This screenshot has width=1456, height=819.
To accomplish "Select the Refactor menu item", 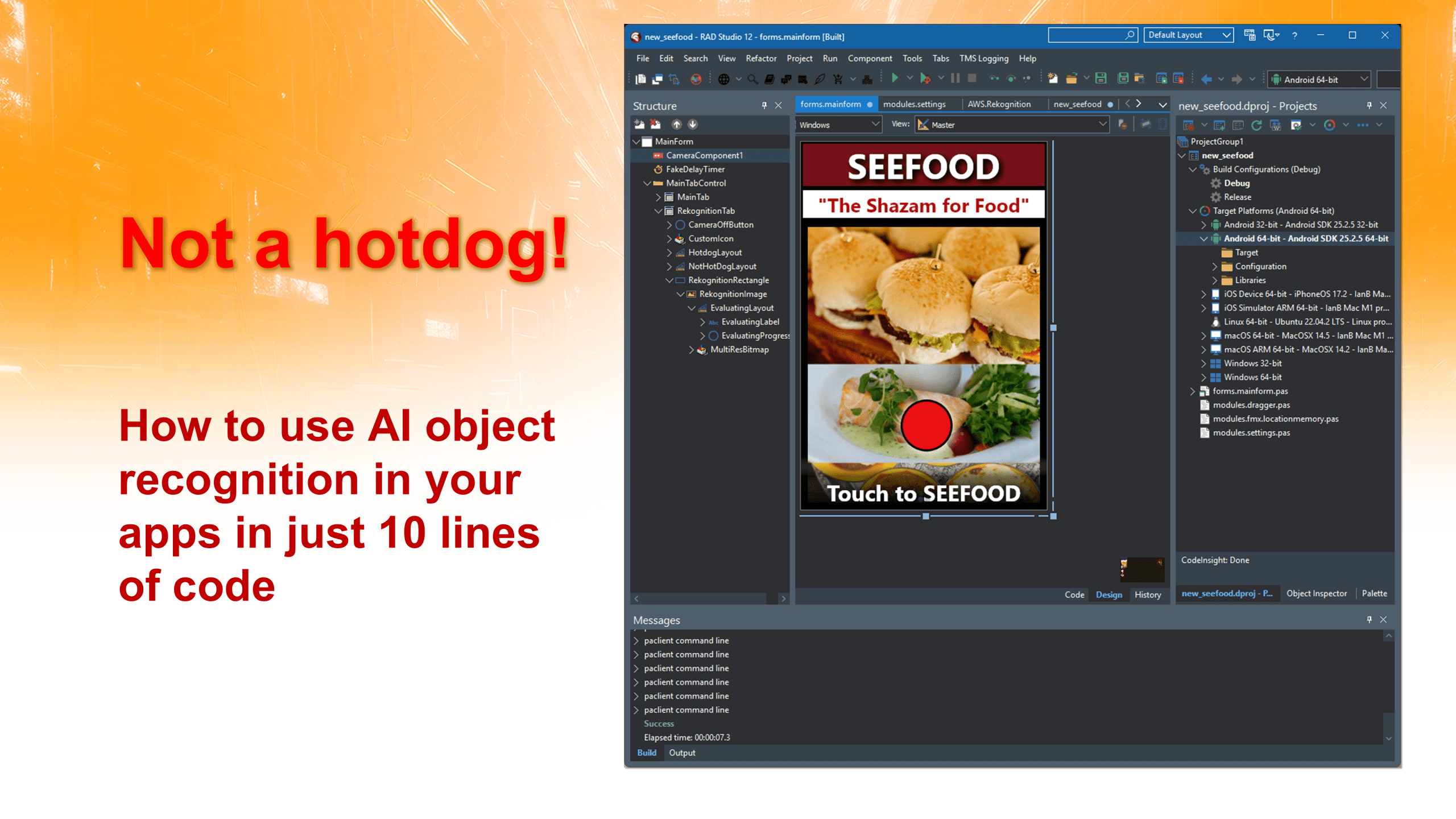I will click(762, 58).
